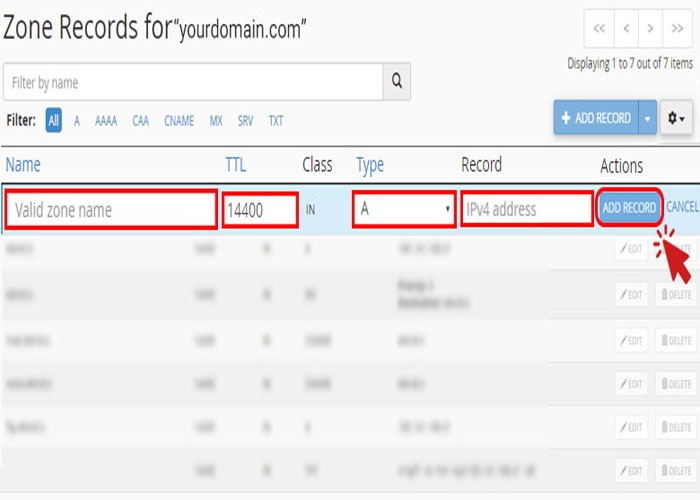Submit the inline Add Record button

click(x=629, y=208)
